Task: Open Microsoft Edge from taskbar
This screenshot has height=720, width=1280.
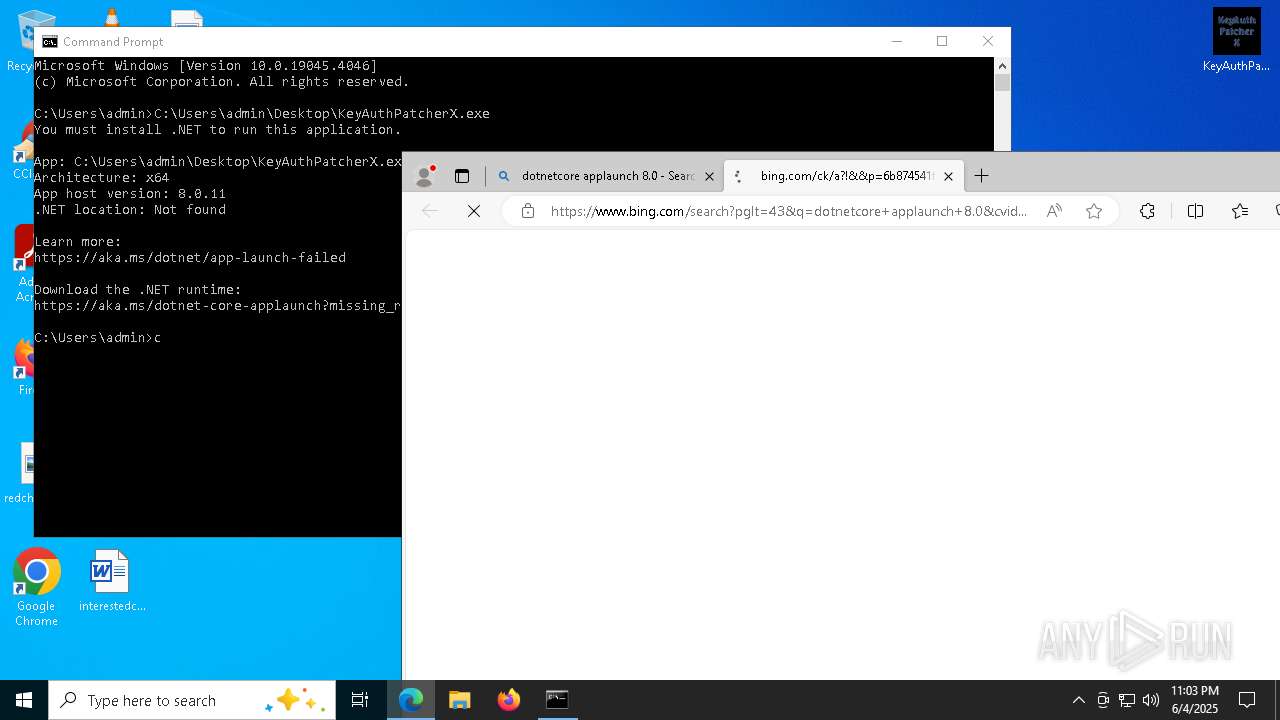Action: (x=411, y=700)
